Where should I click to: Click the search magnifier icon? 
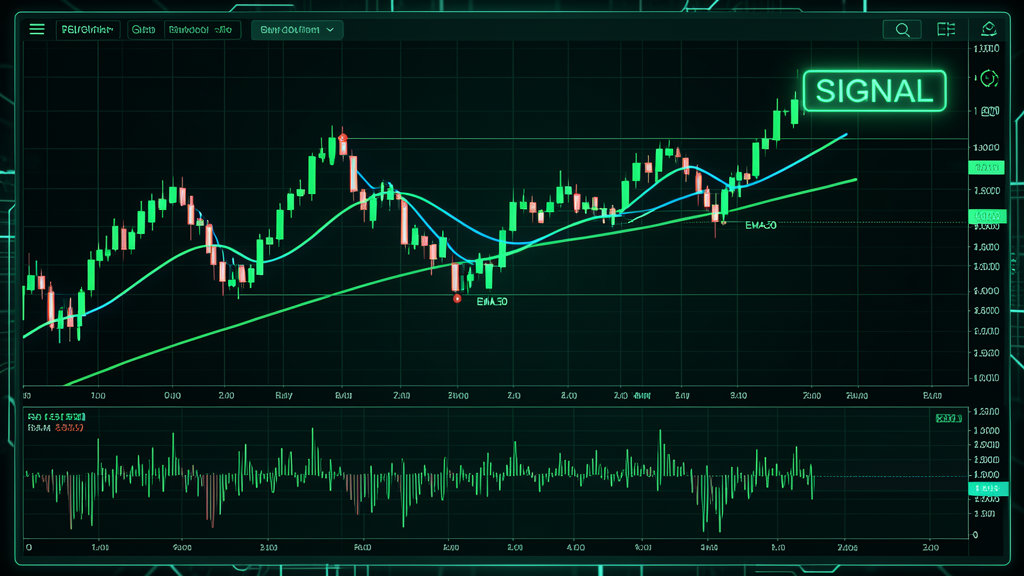902,29
